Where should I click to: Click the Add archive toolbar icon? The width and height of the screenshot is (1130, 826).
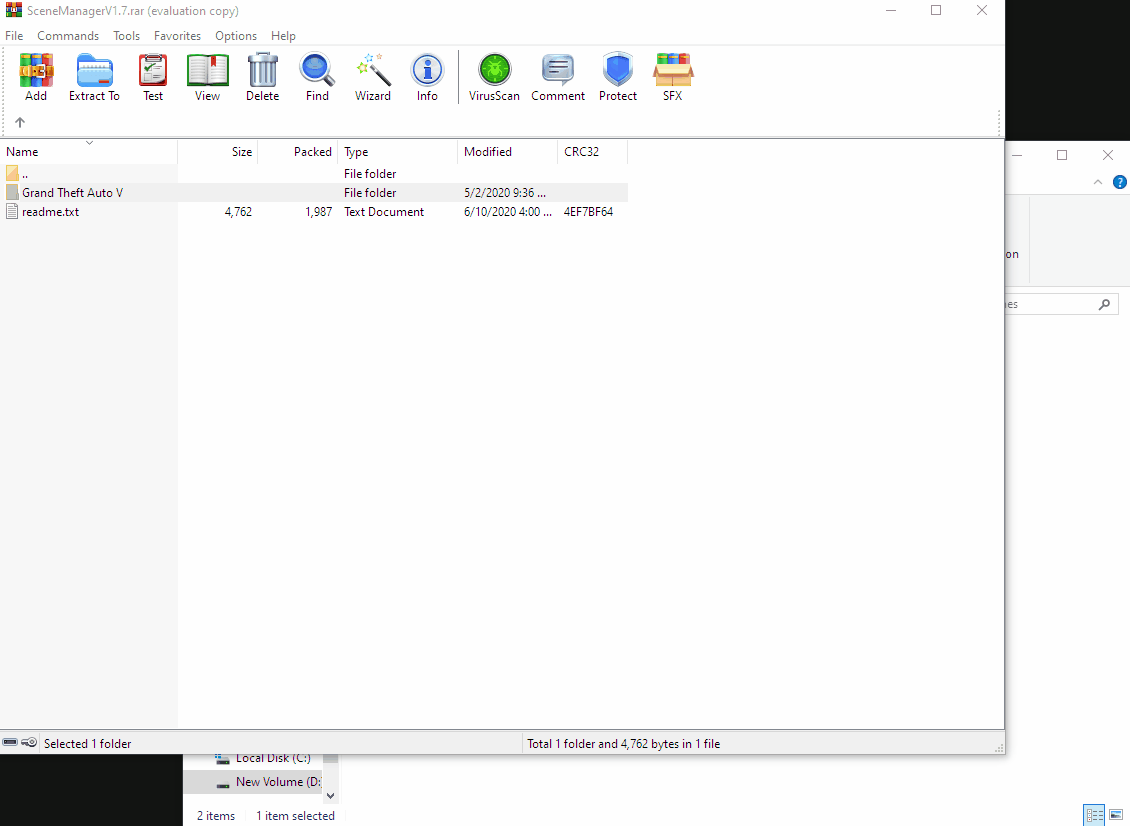click(x=36, y=77)
